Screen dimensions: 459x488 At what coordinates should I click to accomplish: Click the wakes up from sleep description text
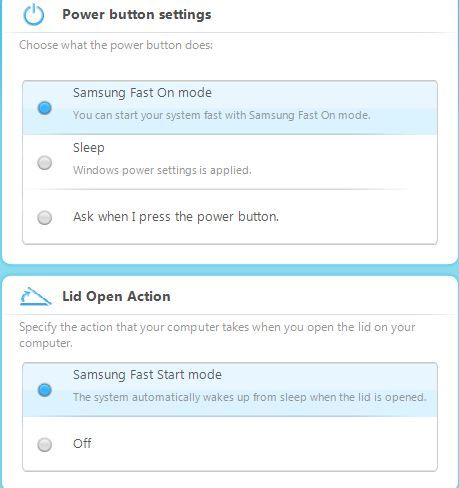pyautogui.click(x=250, y=397)
